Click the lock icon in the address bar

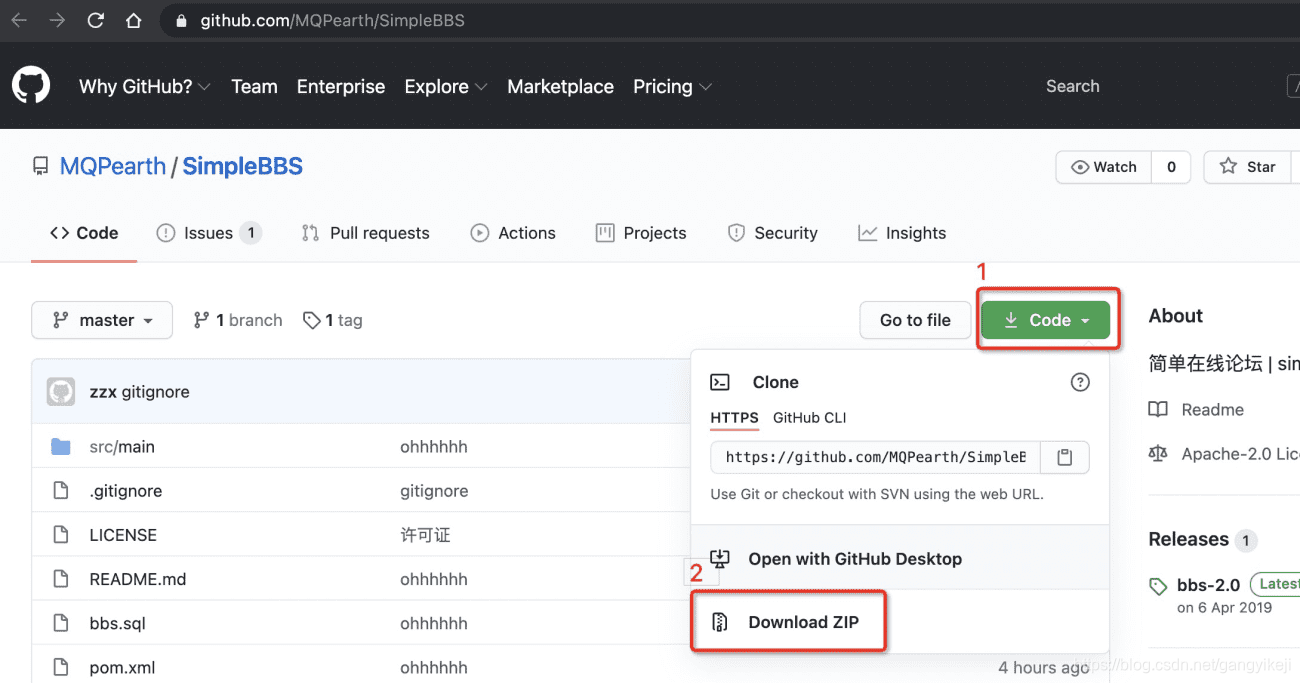(181, 20)
